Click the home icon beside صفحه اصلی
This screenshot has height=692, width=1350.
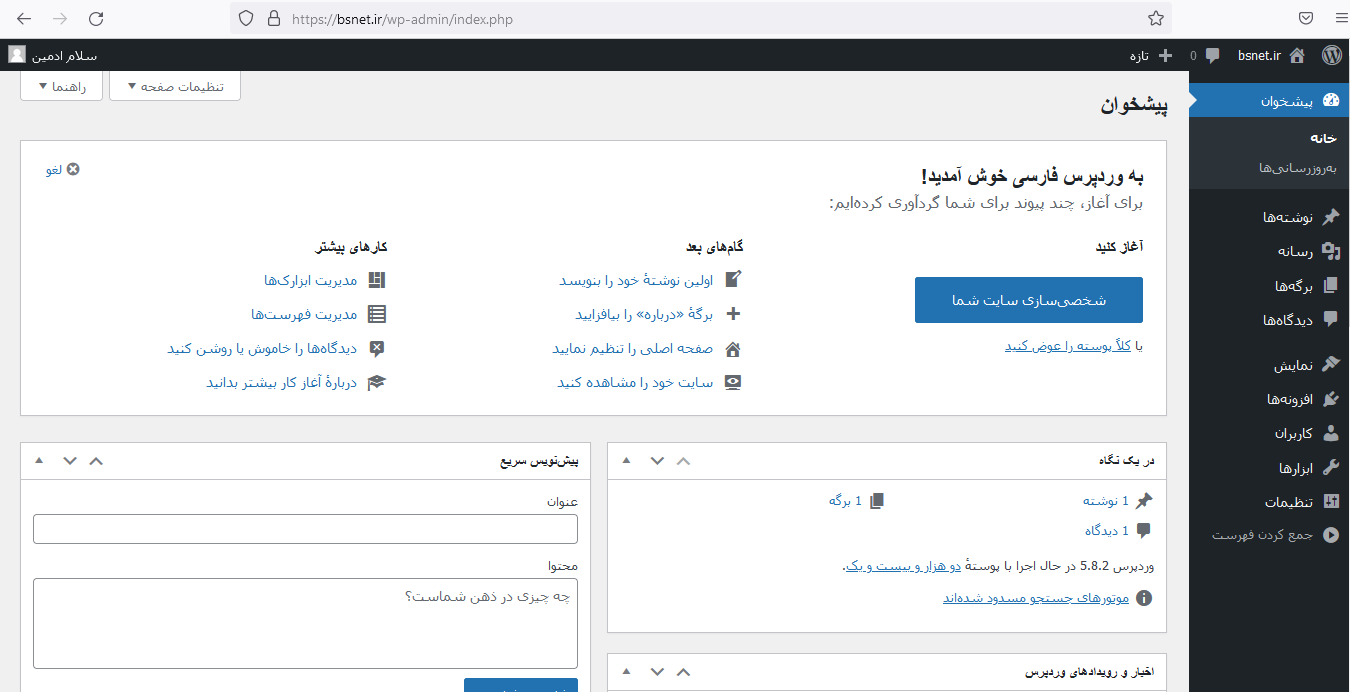click(x=733, y=348)
